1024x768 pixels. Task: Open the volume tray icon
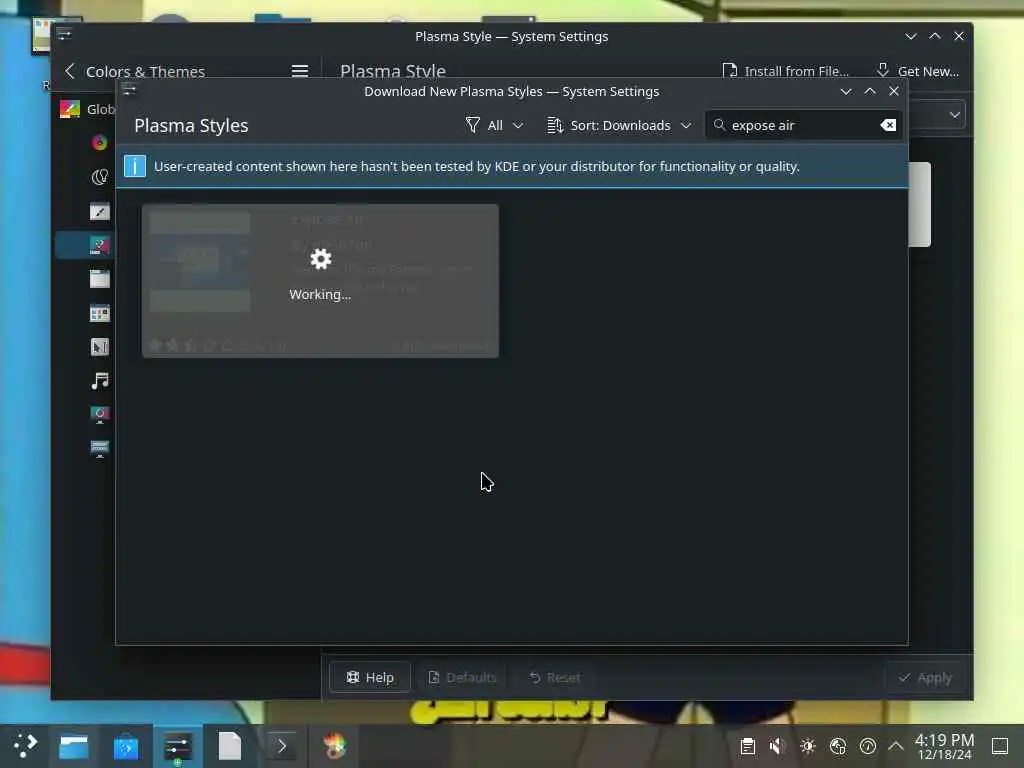coord(777,746)
